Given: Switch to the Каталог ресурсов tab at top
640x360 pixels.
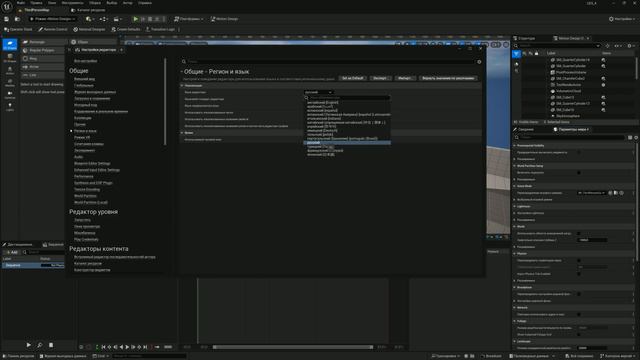Looking at the screenshot, I should (x=88, y=10).
